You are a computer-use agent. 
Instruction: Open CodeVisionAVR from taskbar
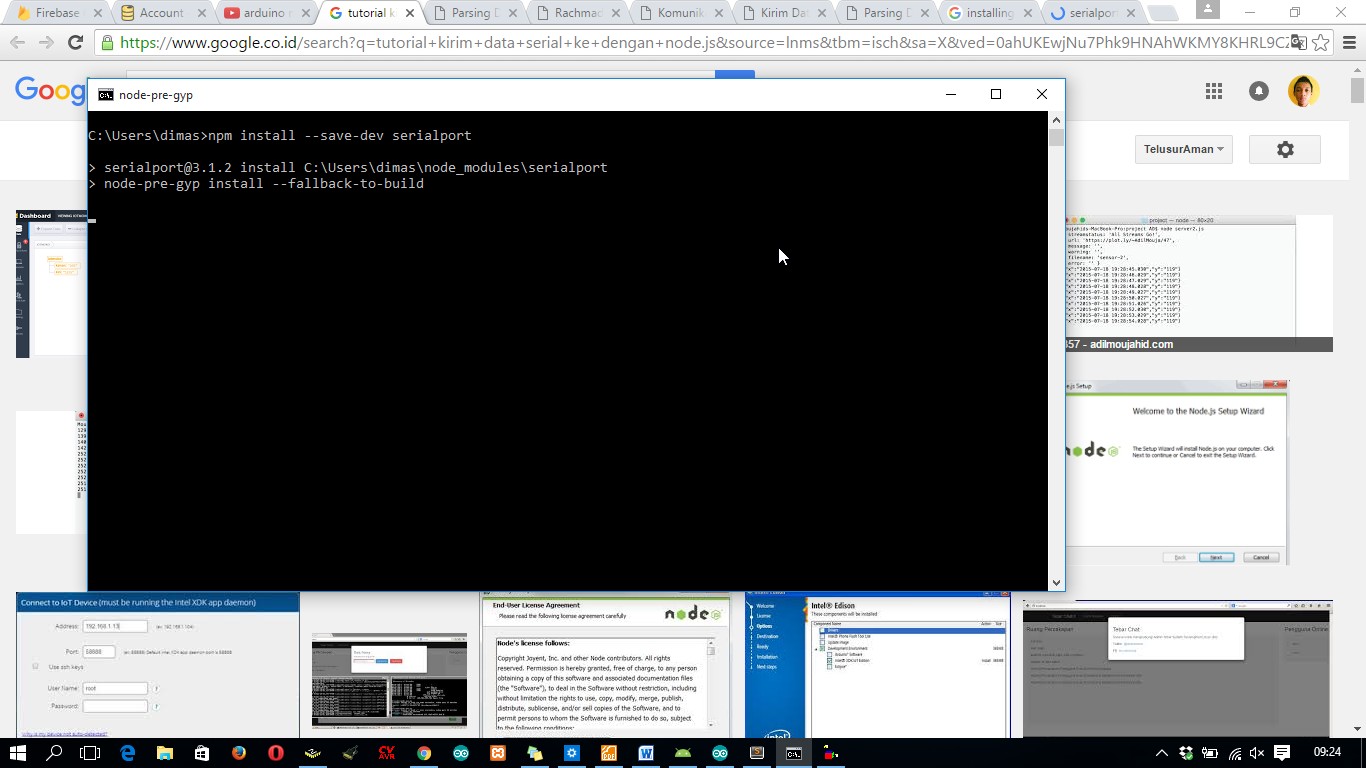click(387, 753)
